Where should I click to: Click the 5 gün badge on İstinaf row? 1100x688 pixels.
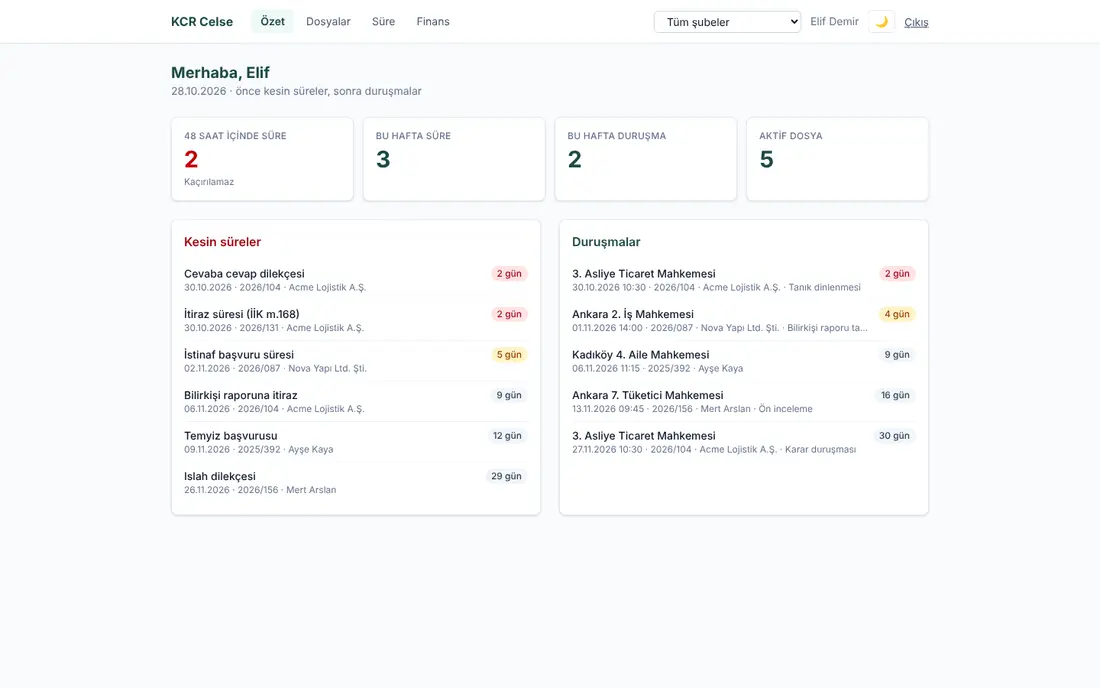click(509, 355)
